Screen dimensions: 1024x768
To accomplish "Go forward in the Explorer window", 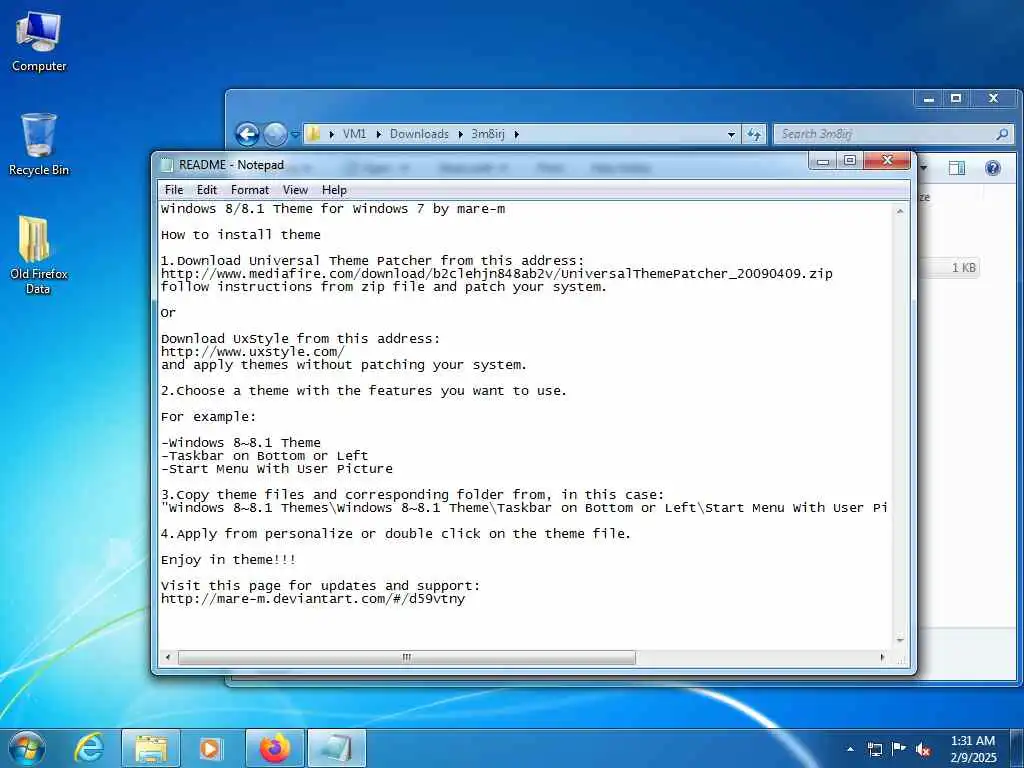I will (x=275, y=135).
